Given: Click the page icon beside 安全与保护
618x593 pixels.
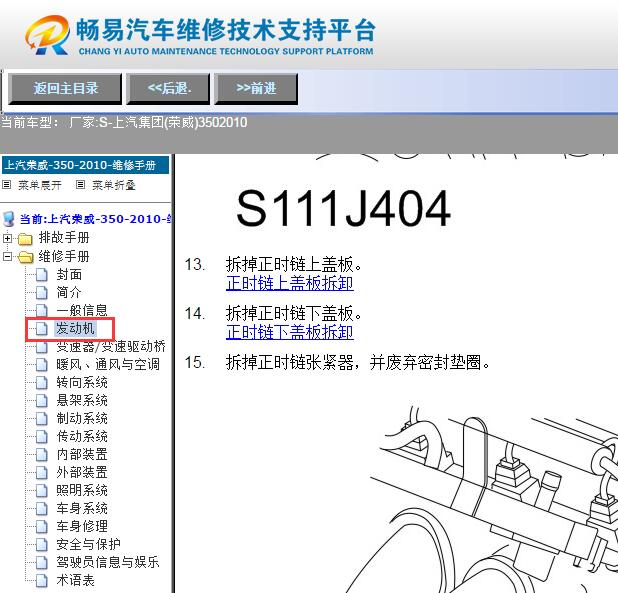Looking at the screenshot, I should pos(42,545).
